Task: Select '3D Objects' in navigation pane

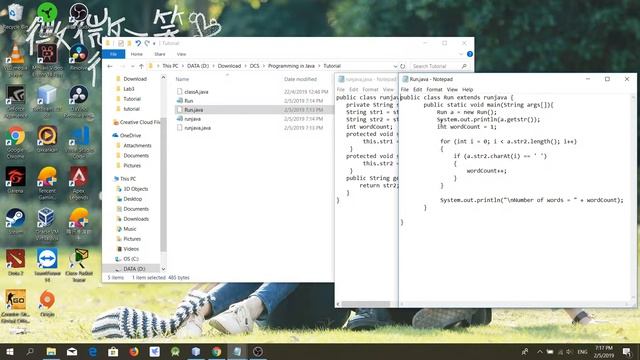Action: tap(132, 189)
